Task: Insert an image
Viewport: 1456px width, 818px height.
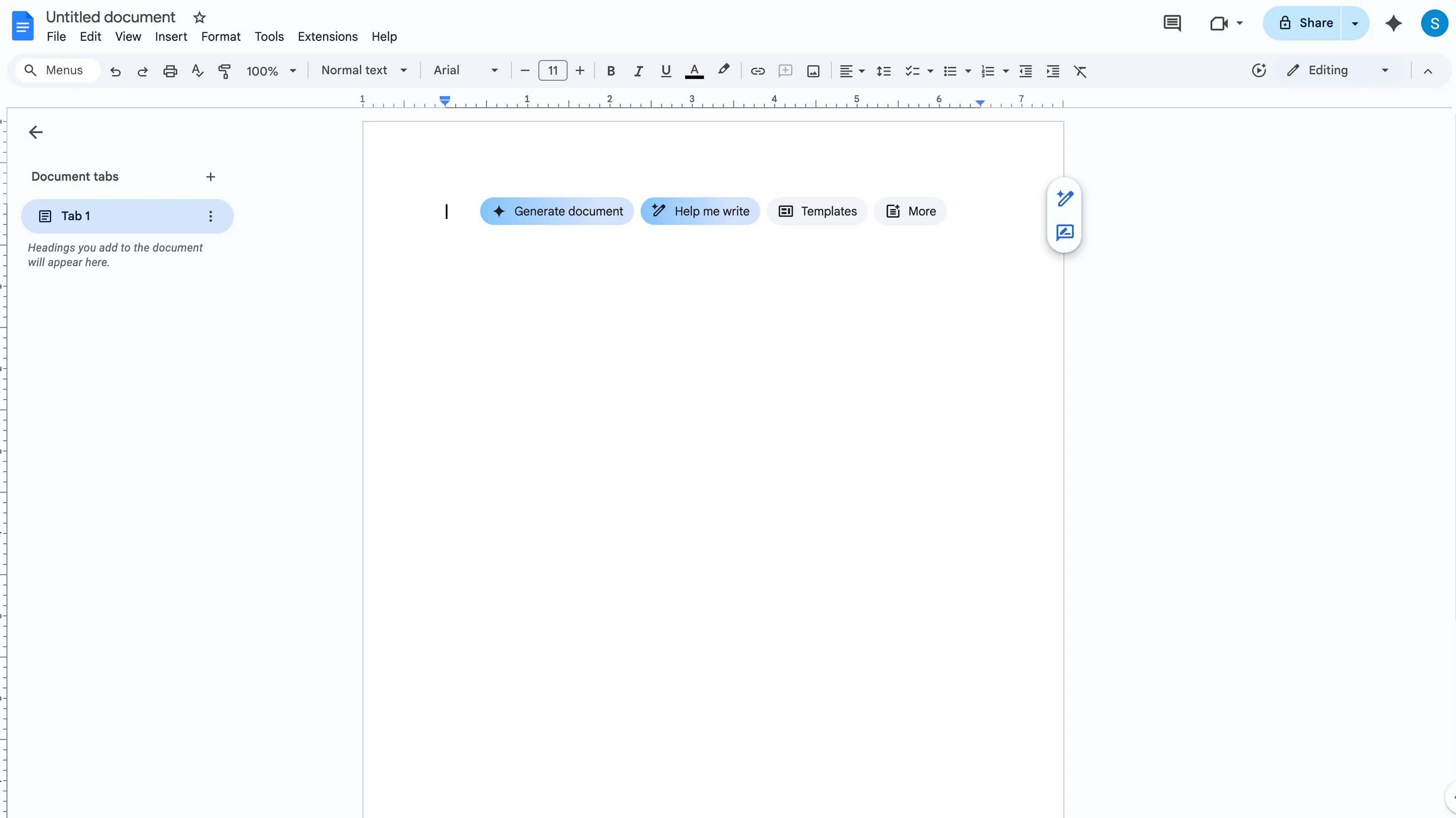Action: [x=813, y=71]
